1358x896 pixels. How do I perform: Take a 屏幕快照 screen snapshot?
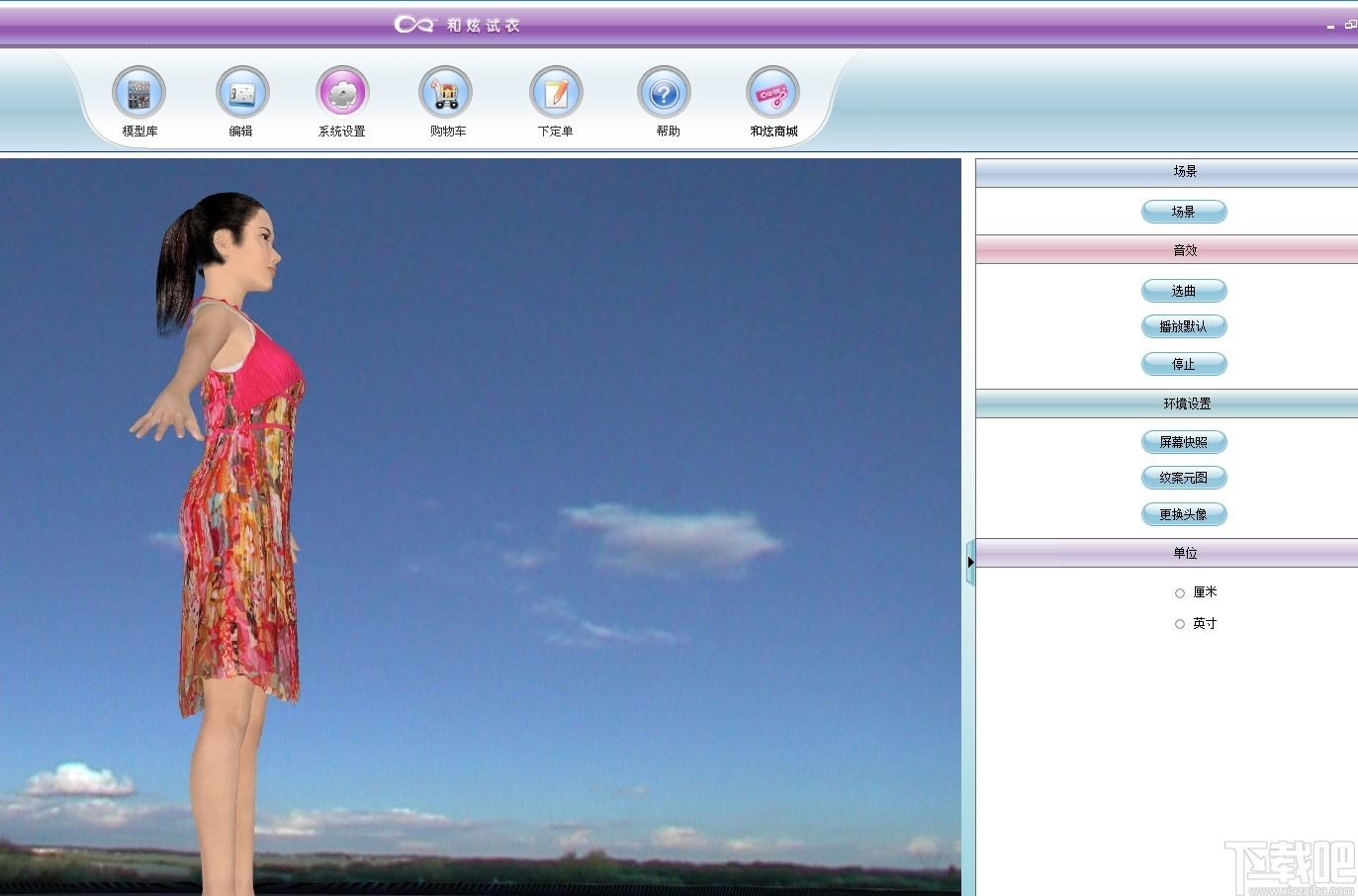click(x=1184, y=442)
